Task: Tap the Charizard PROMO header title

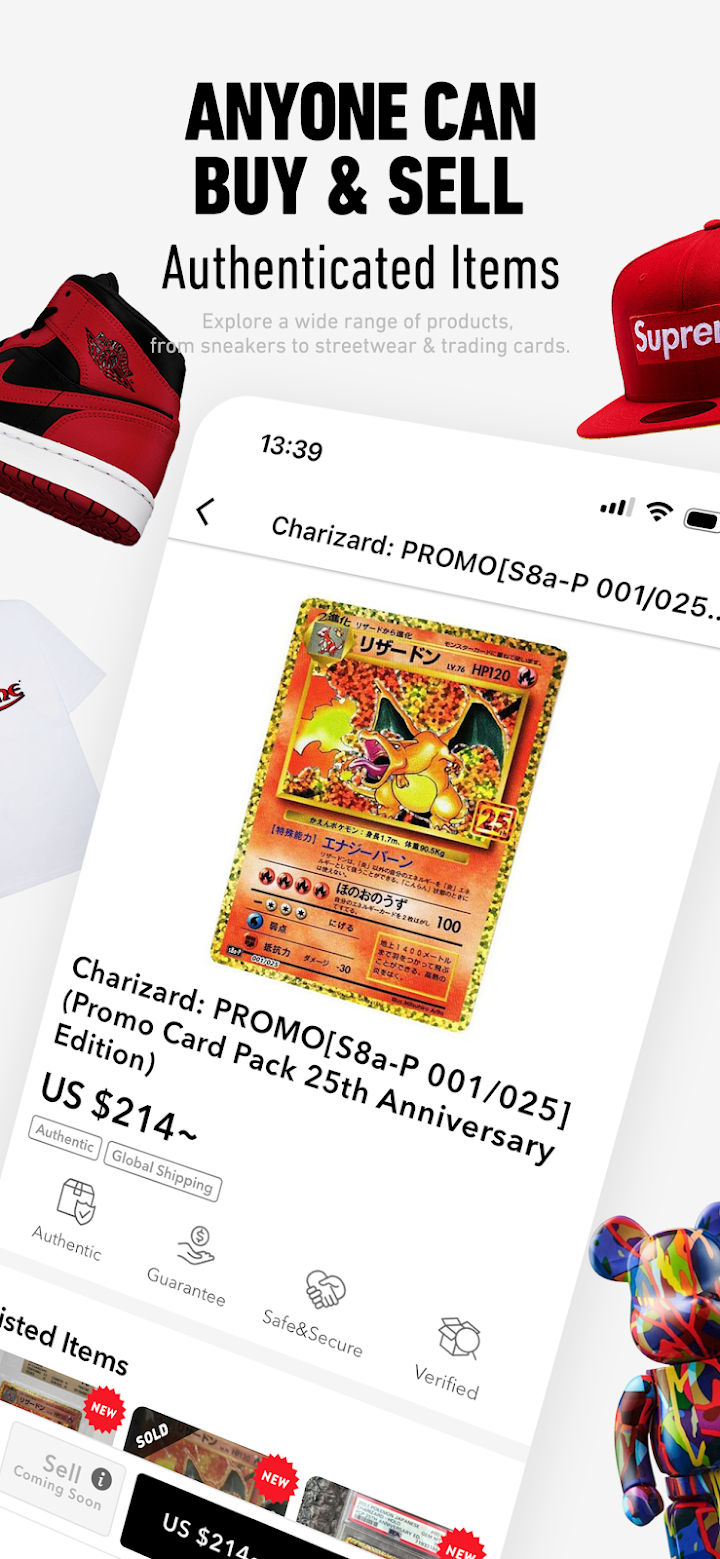Action: (495, 568)
